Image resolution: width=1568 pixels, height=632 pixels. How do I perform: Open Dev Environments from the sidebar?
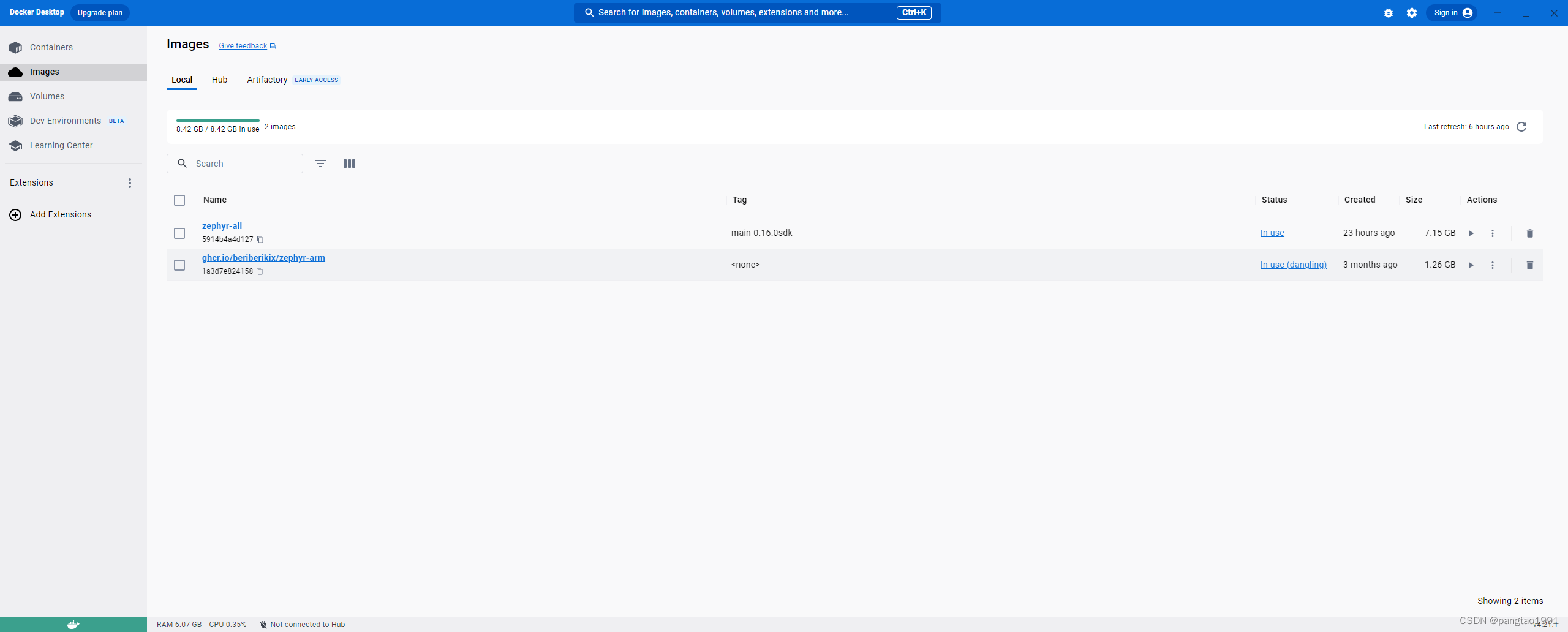click(66, 121)
